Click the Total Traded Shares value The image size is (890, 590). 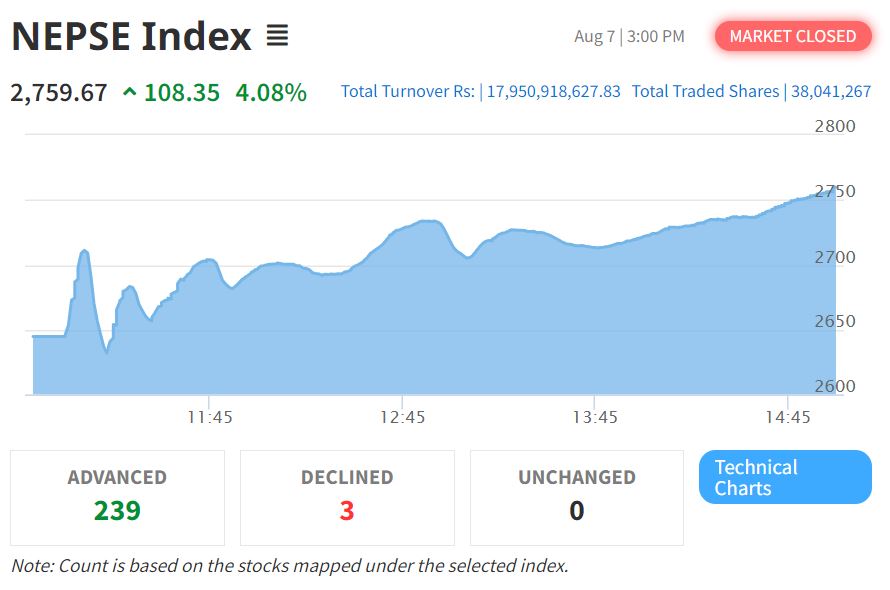[831, 91]
